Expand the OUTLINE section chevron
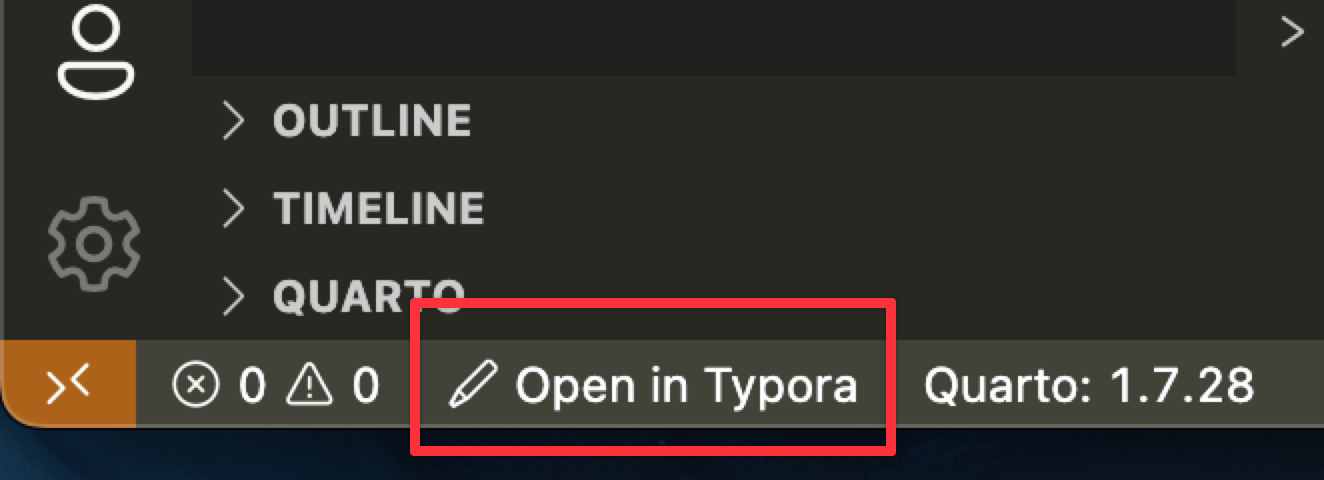The height and width of the screenshot is (480, 1324). [233, 121]
